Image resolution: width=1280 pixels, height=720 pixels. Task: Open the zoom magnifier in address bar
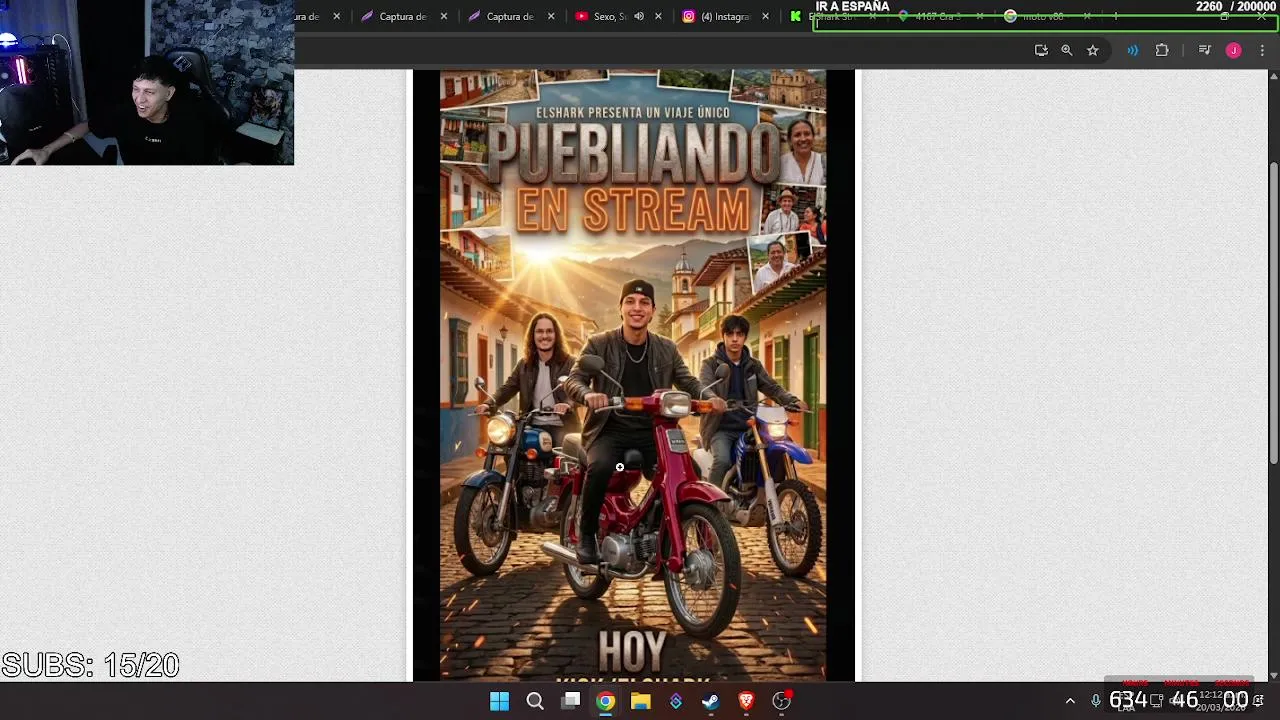click(x=1067, y=50)
